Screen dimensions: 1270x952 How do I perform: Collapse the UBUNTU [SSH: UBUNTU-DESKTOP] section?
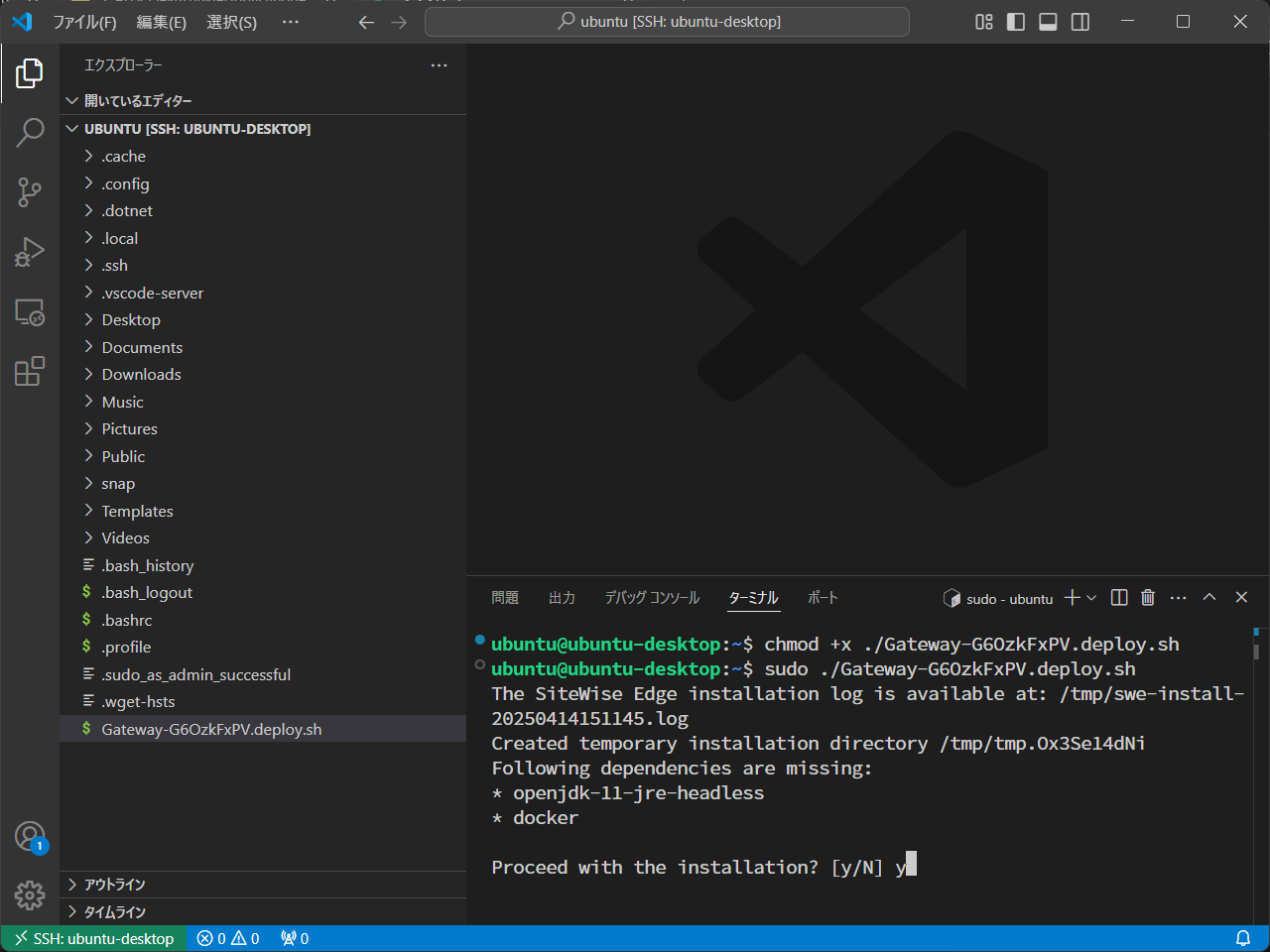[x=263, y=129]
